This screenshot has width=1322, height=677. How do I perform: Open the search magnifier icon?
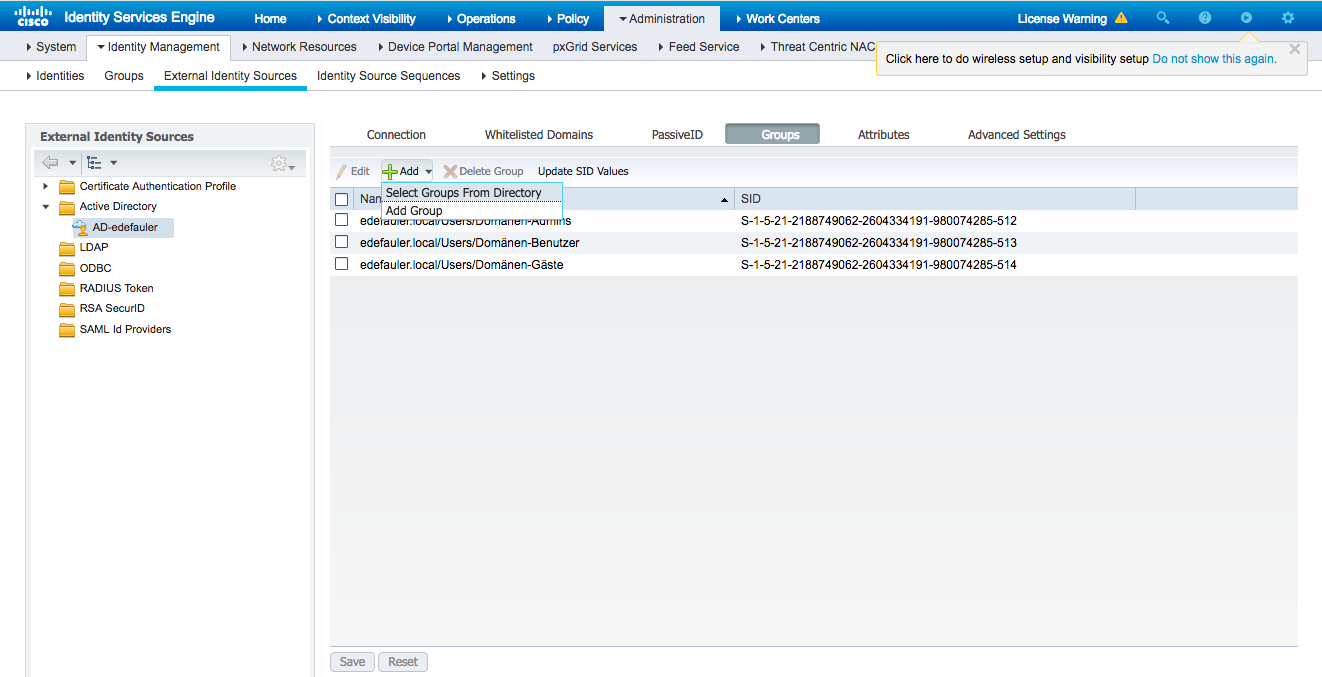(x=1162, y=18)
